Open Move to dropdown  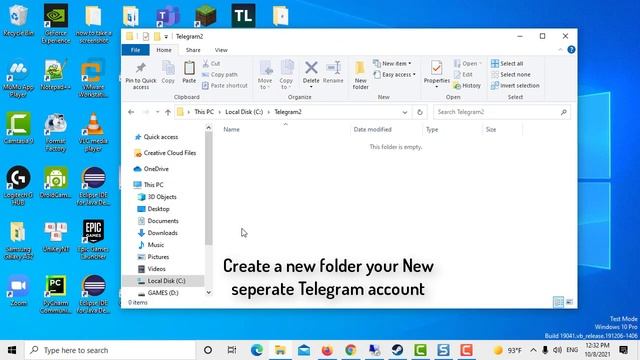[x=265, y=75]
